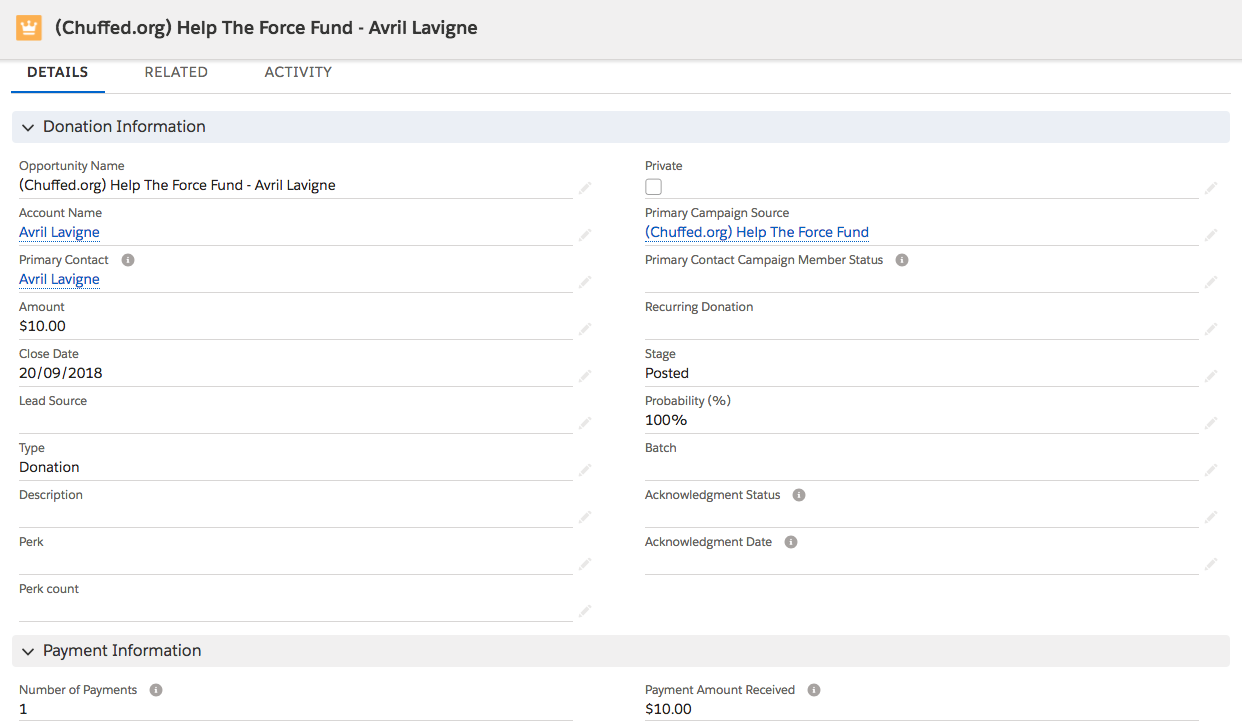Viewport: 1242px width, 728px height.
Task: Click the info icon beside Primary Contact
Action: tap(128, 260)
